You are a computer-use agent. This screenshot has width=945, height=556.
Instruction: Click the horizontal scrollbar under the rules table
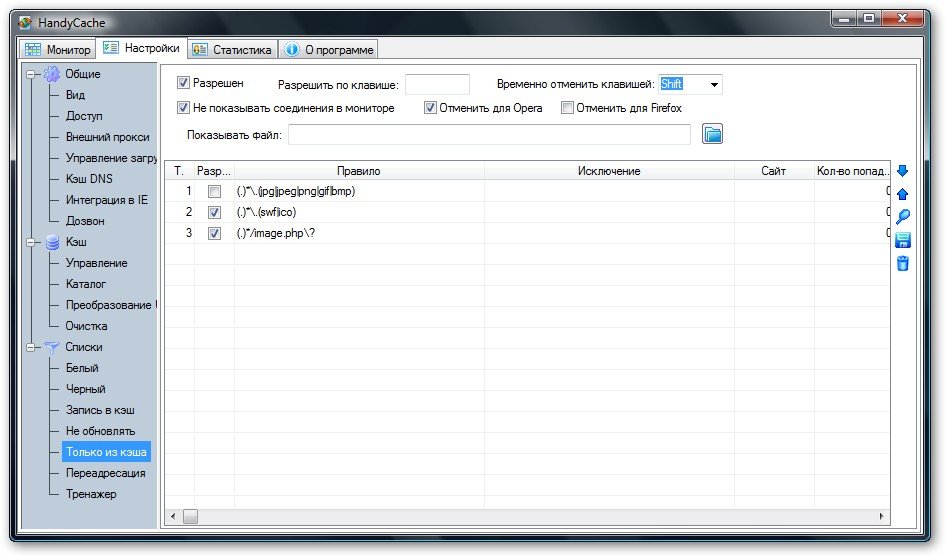pyautogui.click(x=530, y=516)
